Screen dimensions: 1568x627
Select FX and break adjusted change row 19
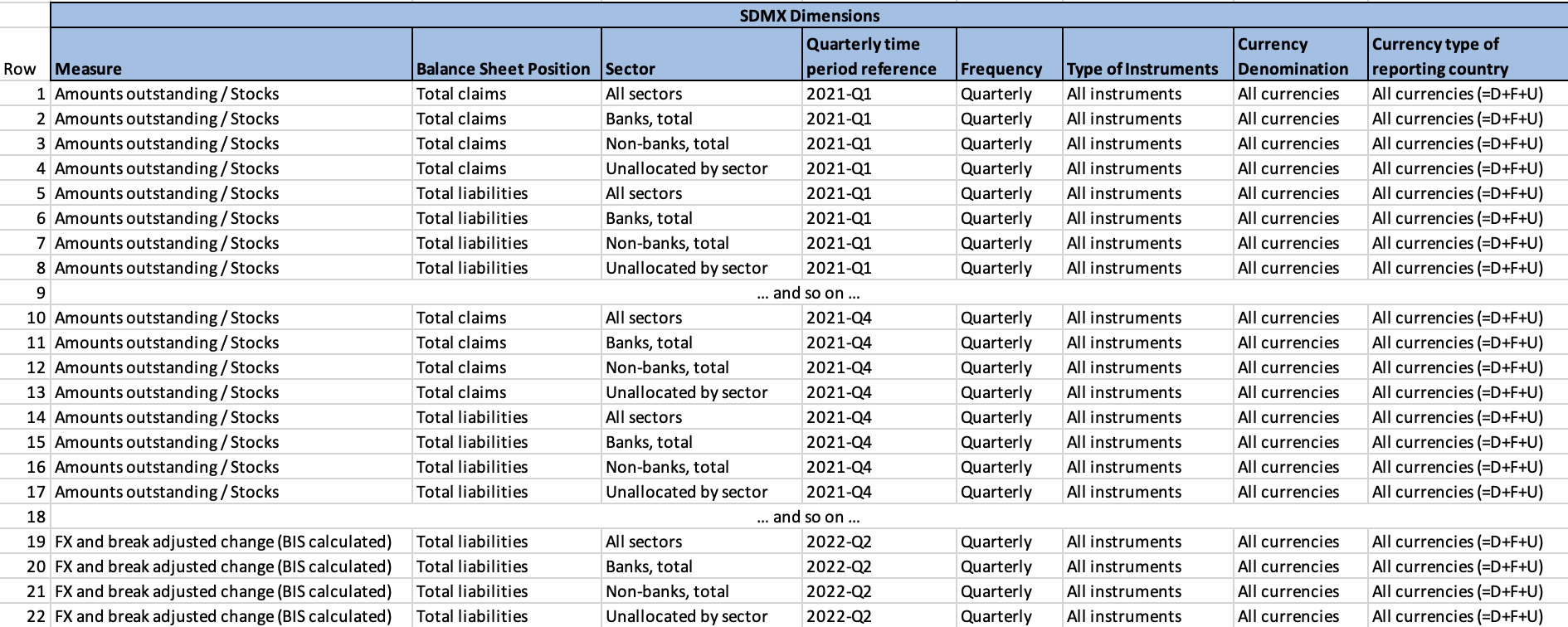point(222,542)
